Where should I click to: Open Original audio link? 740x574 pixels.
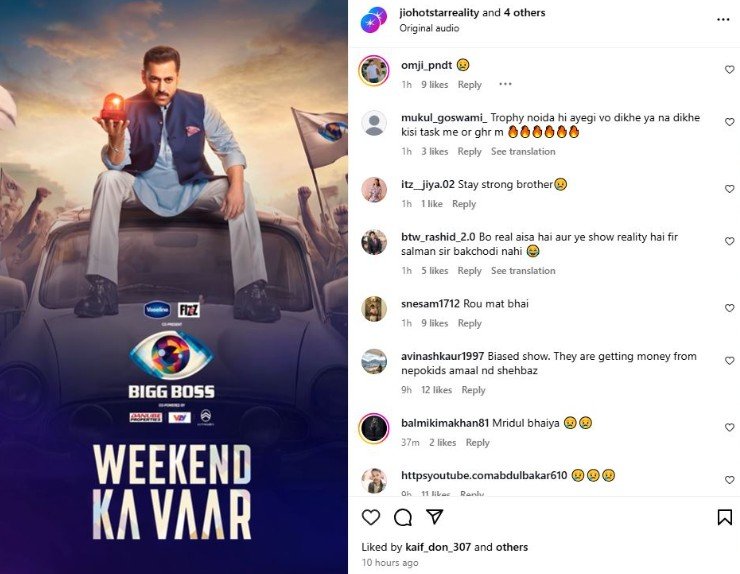[429, 28]
